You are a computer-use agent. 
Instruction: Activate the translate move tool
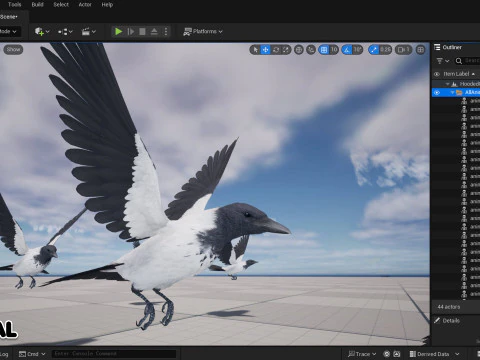click(x=265, y=50)
